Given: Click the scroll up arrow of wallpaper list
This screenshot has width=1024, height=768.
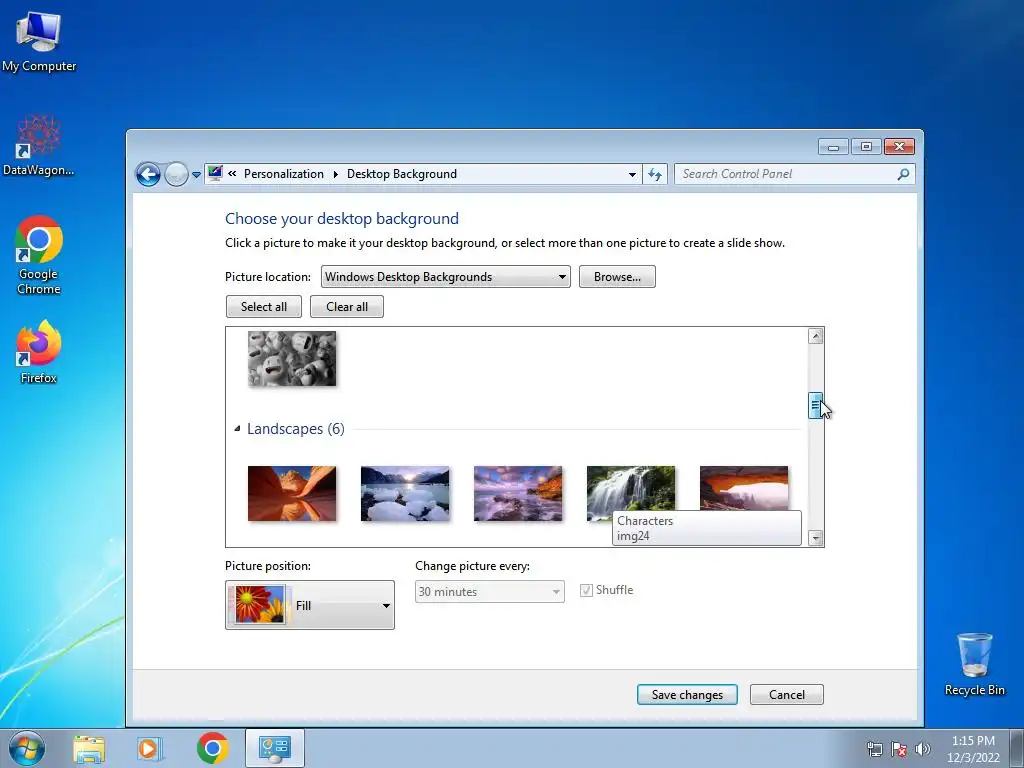Looking at the screenshot, I should point(815,336).
